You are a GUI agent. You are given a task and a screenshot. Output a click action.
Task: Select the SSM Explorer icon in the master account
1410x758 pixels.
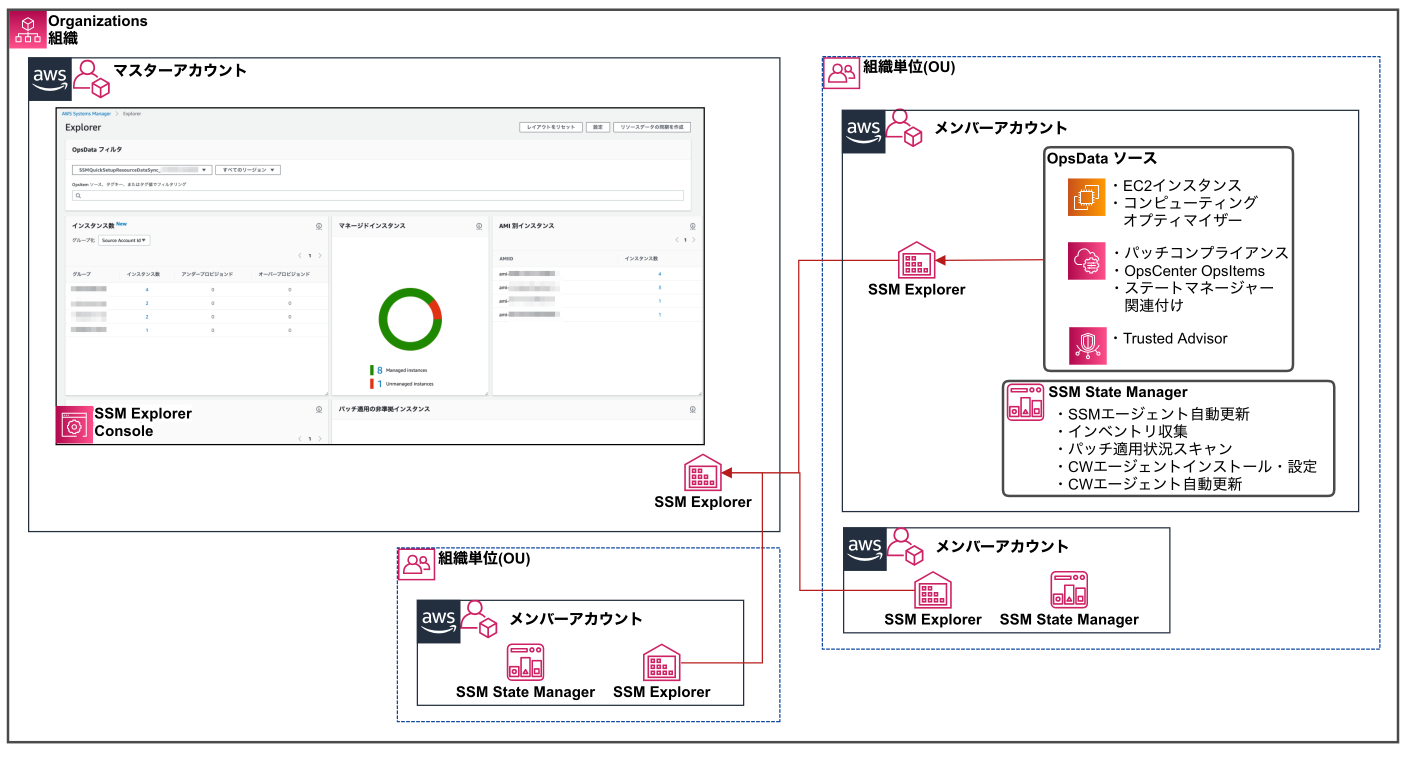[703, 473]
